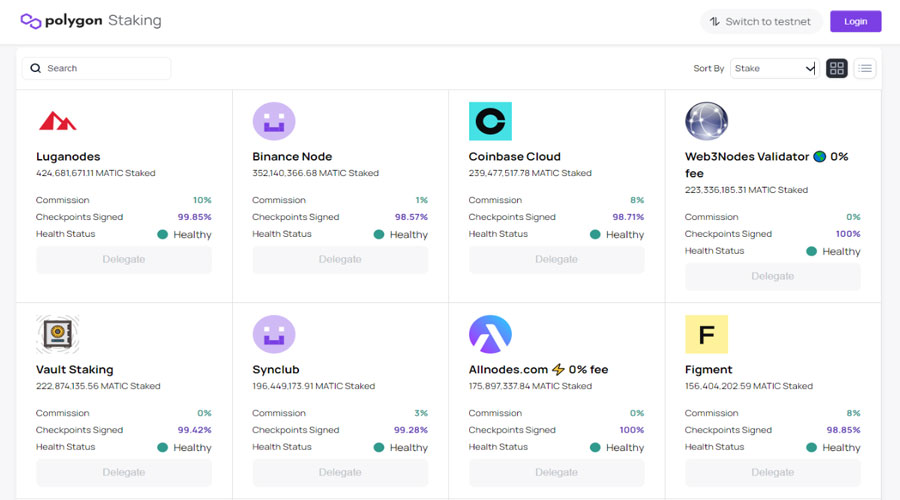Viewport: 900px width, 500px height.
Task: Delegate to Binance Node
Action: [340, 259]
